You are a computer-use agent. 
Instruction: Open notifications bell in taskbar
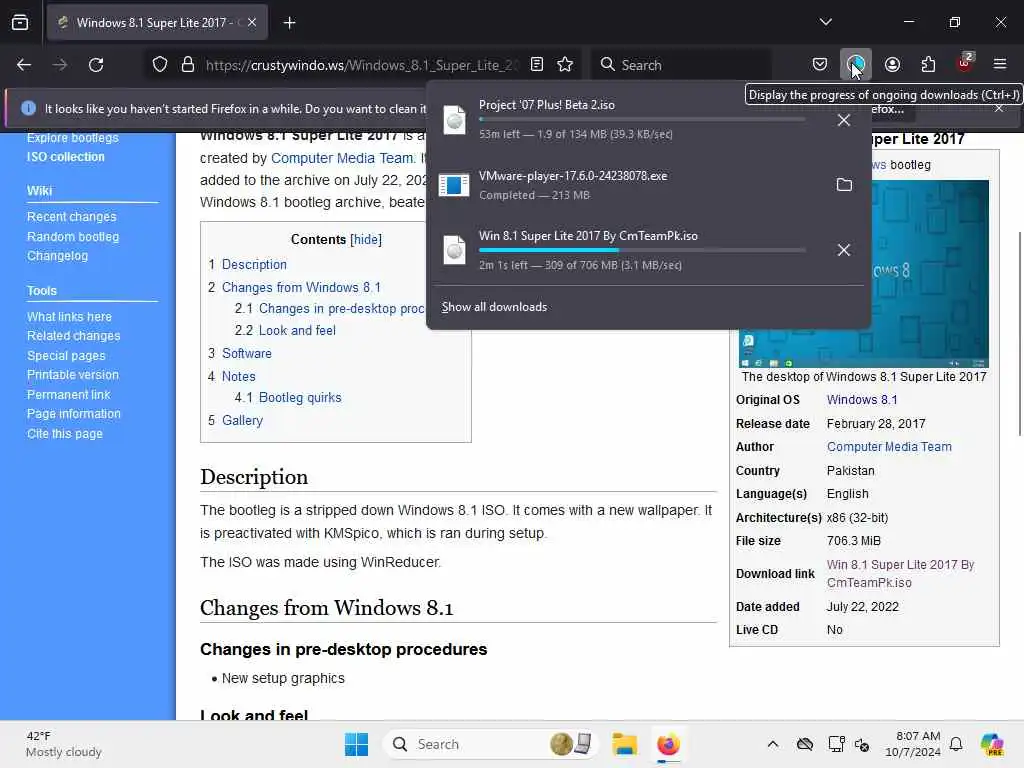tap(956, 744)
